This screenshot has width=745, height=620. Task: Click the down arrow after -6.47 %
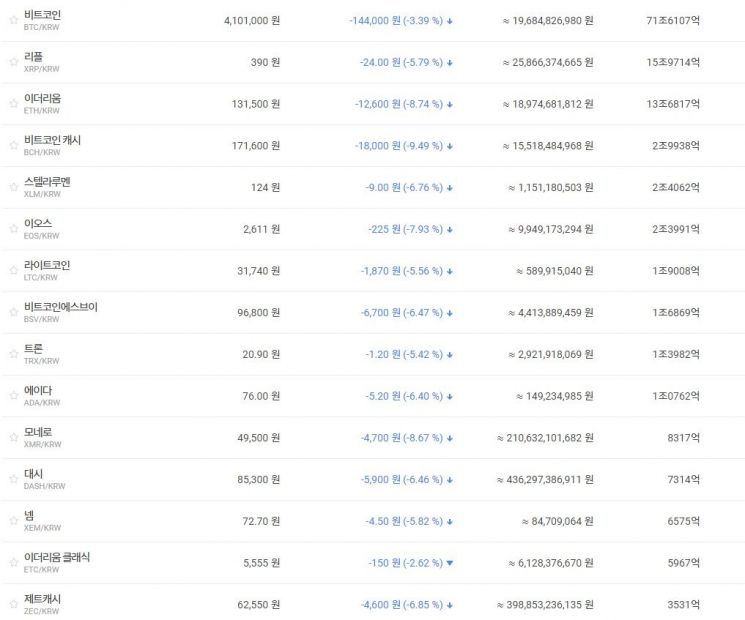coord(449,313)
